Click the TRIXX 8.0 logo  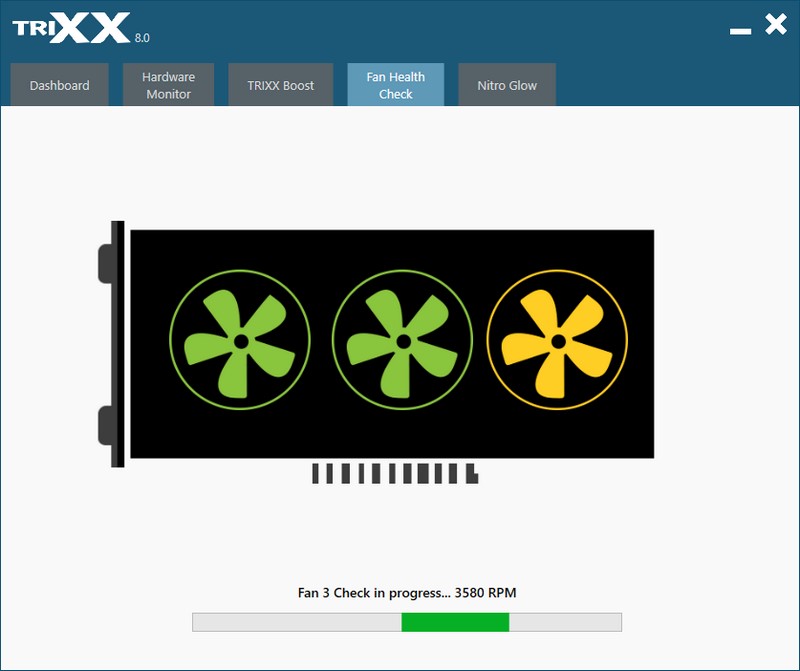point(81,28)
